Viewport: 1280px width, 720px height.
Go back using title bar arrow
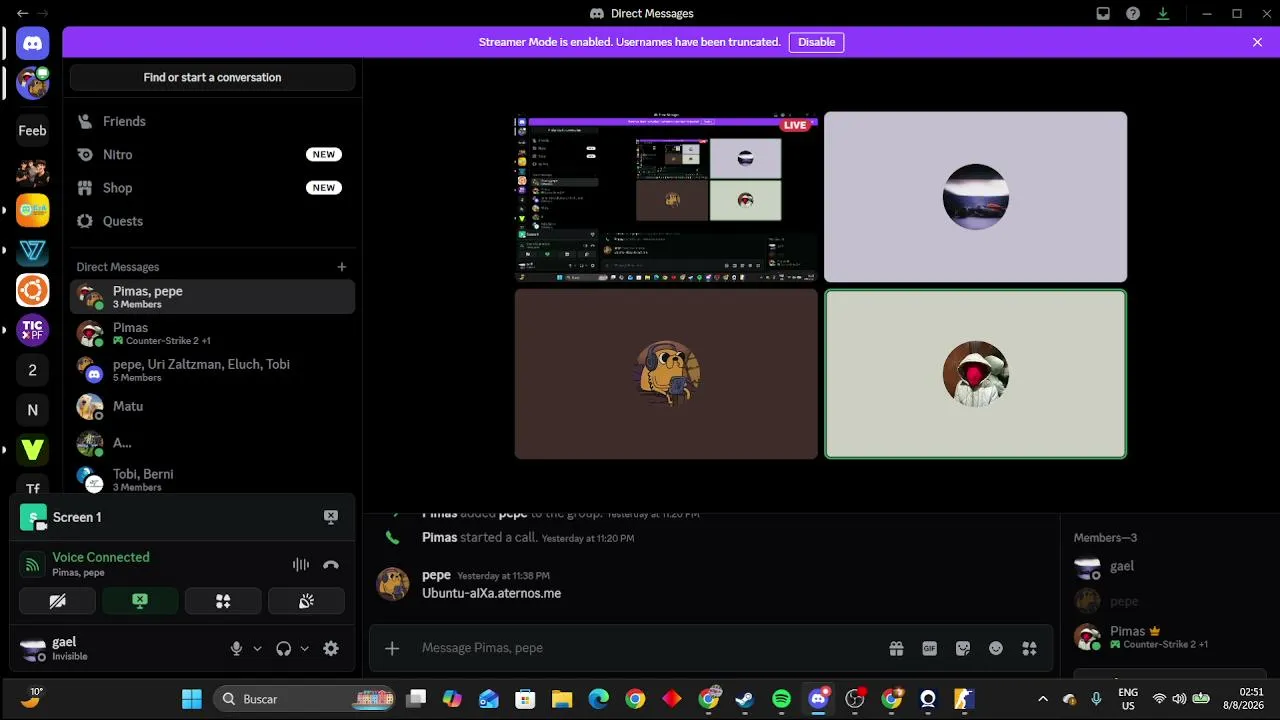pyautogui.click(x=22, y=14)
